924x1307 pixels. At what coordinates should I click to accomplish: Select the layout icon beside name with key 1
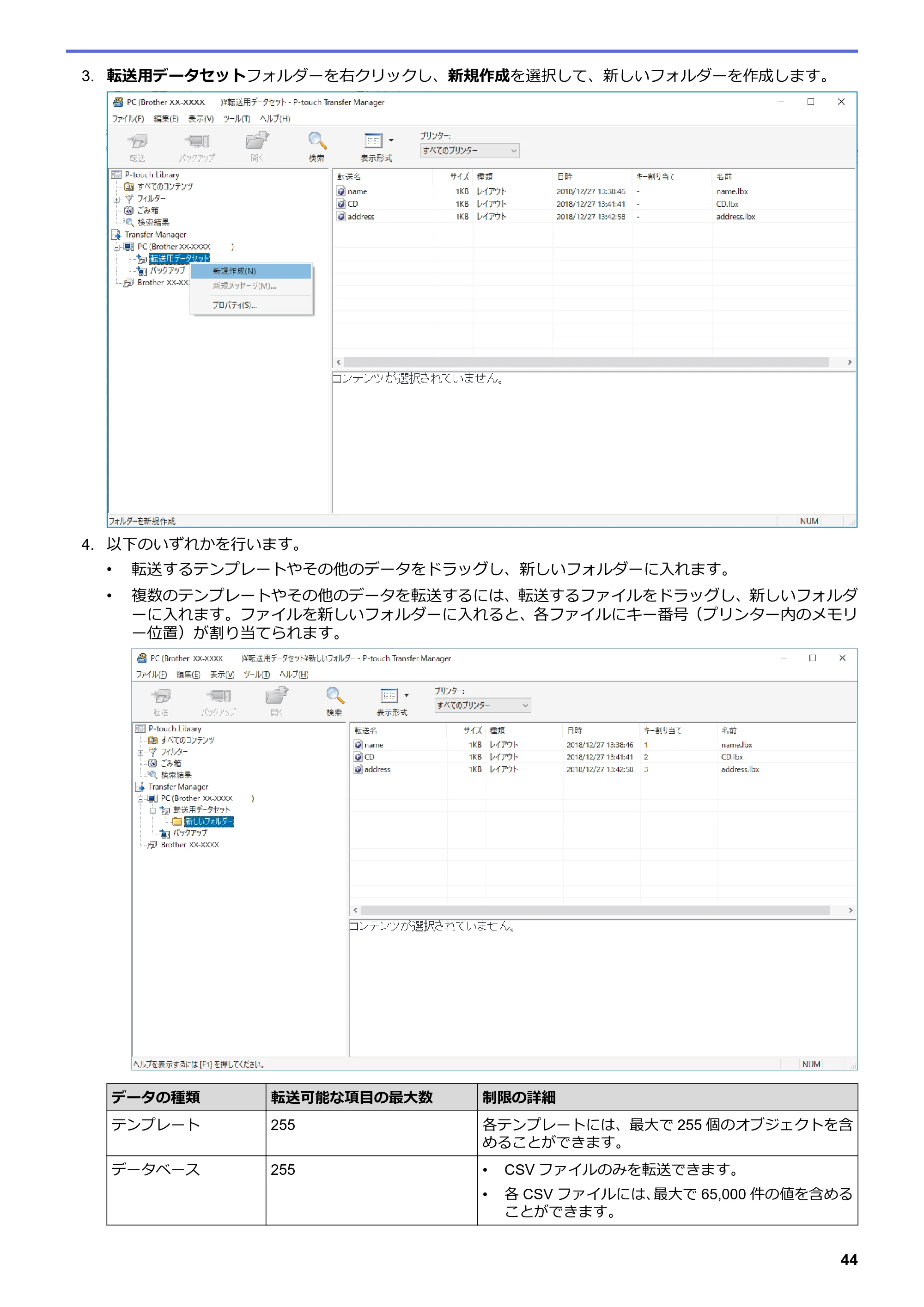pyautogui.click(x=358, y=745)
